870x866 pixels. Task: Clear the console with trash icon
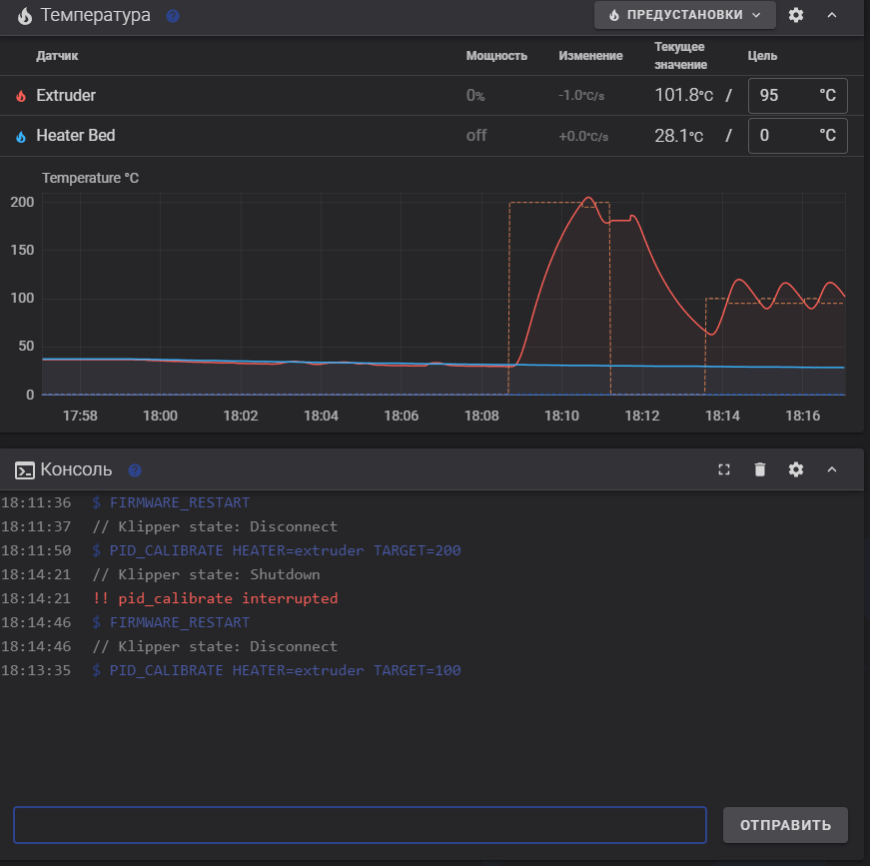[760, 470]
